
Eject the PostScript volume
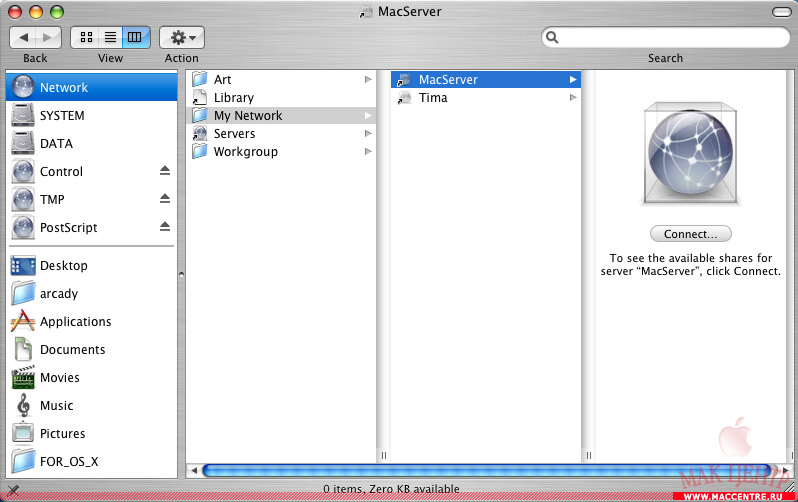point(164,227)
